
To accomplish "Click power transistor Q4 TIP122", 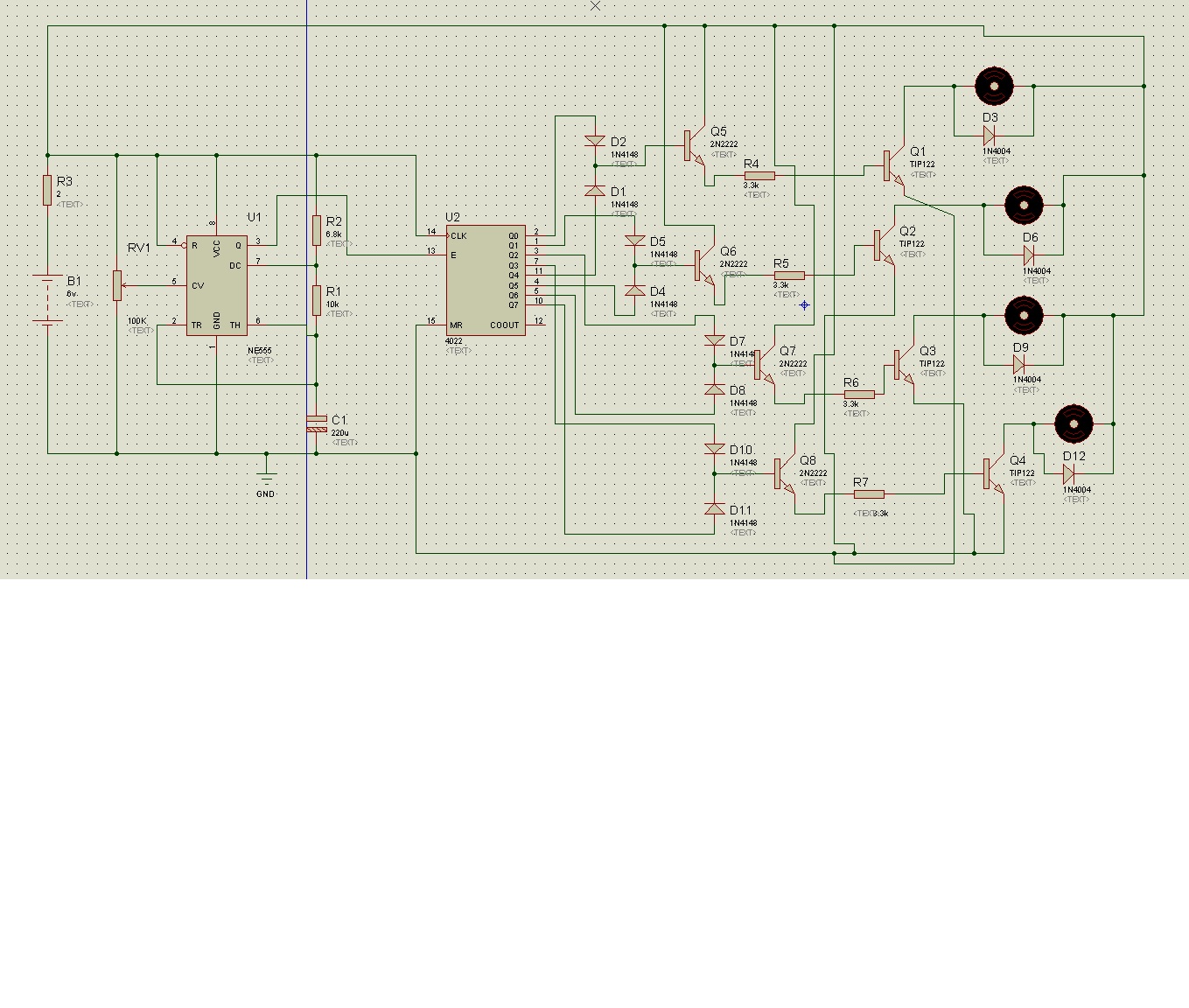I will tap(993, 473).
